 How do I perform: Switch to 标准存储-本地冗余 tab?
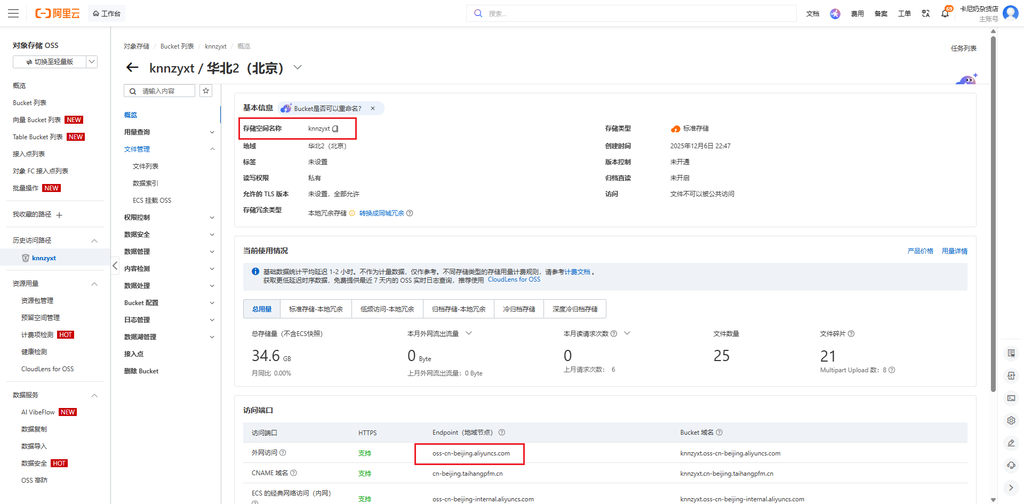[315, 309]
